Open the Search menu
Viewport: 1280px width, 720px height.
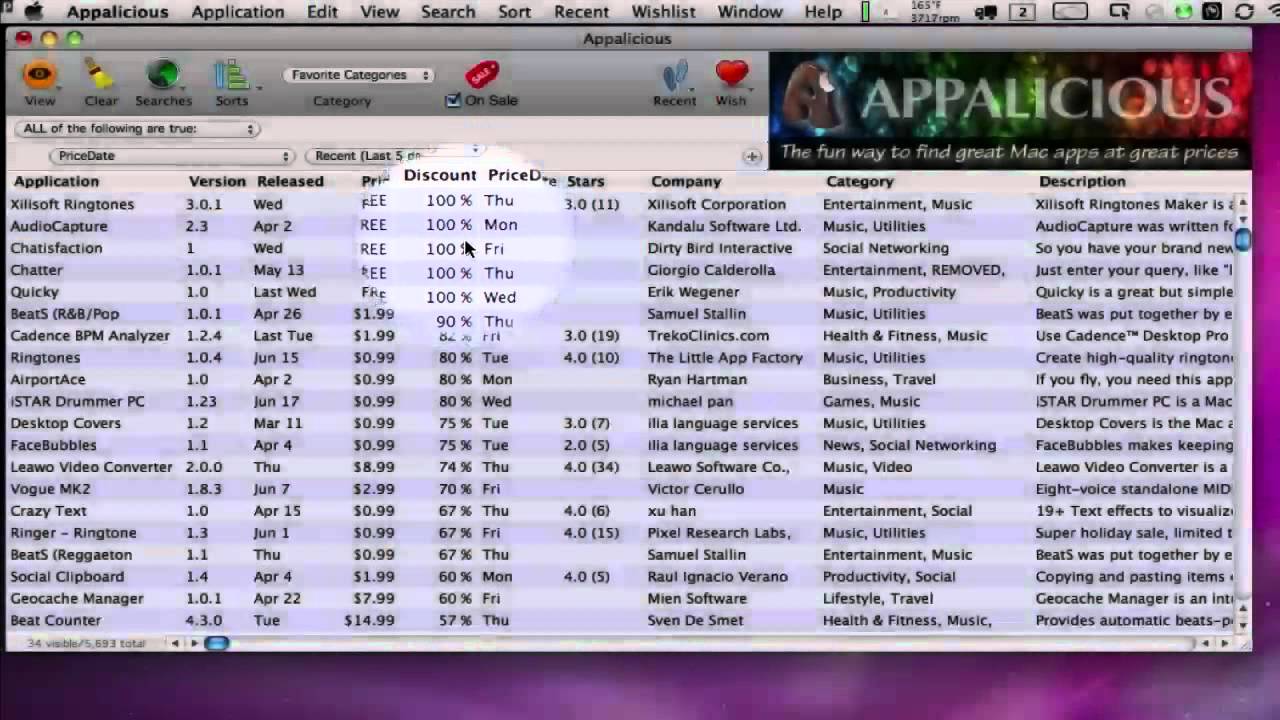click(448, 12)
